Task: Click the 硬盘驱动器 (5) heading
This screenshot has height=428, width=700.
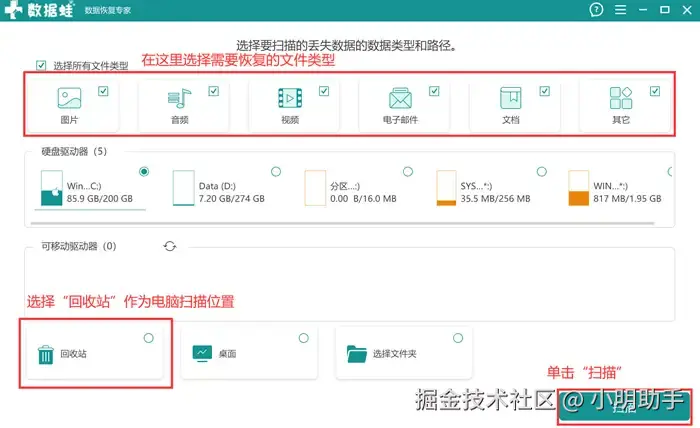Action: point(74,151)
